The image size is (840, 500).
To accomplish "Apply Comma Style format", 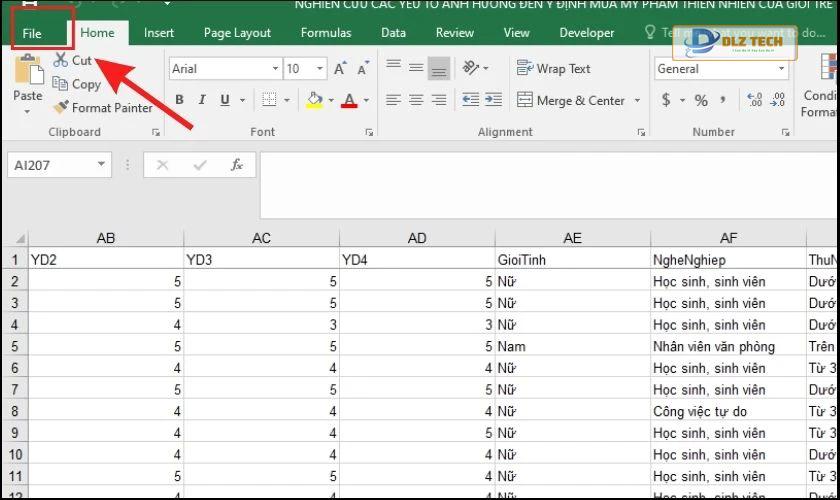I will pyautogui.click(x=723, y=100).
